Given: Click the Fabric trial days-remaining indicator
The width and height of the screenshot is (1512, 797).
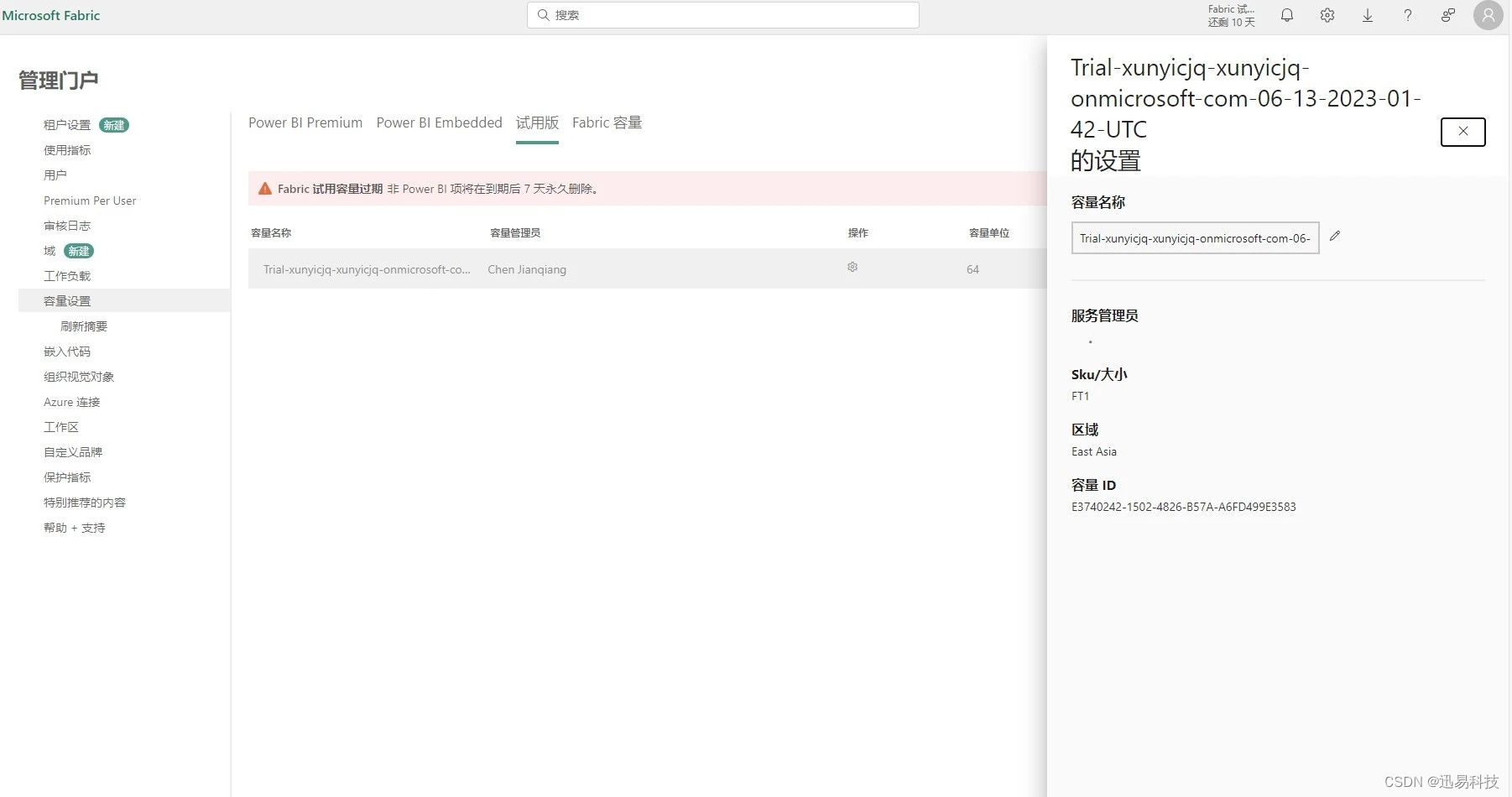Looking at the screenshot, I should (1231, 15).
